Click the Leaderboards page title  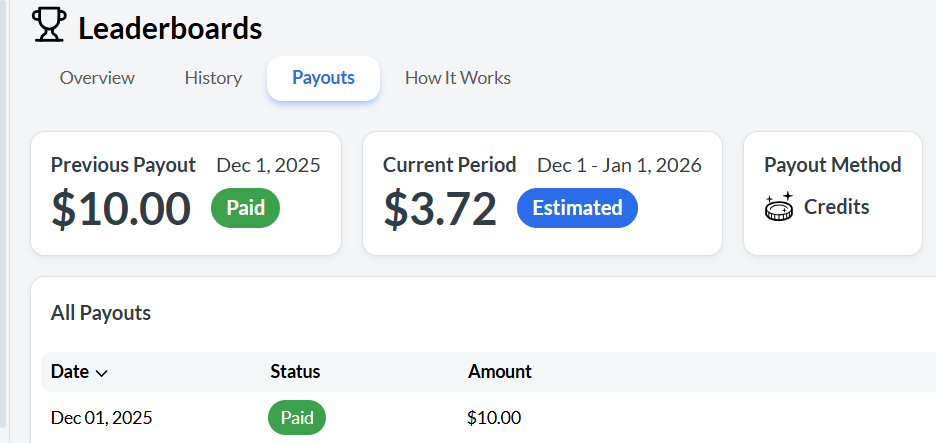[x=170, y=29]
